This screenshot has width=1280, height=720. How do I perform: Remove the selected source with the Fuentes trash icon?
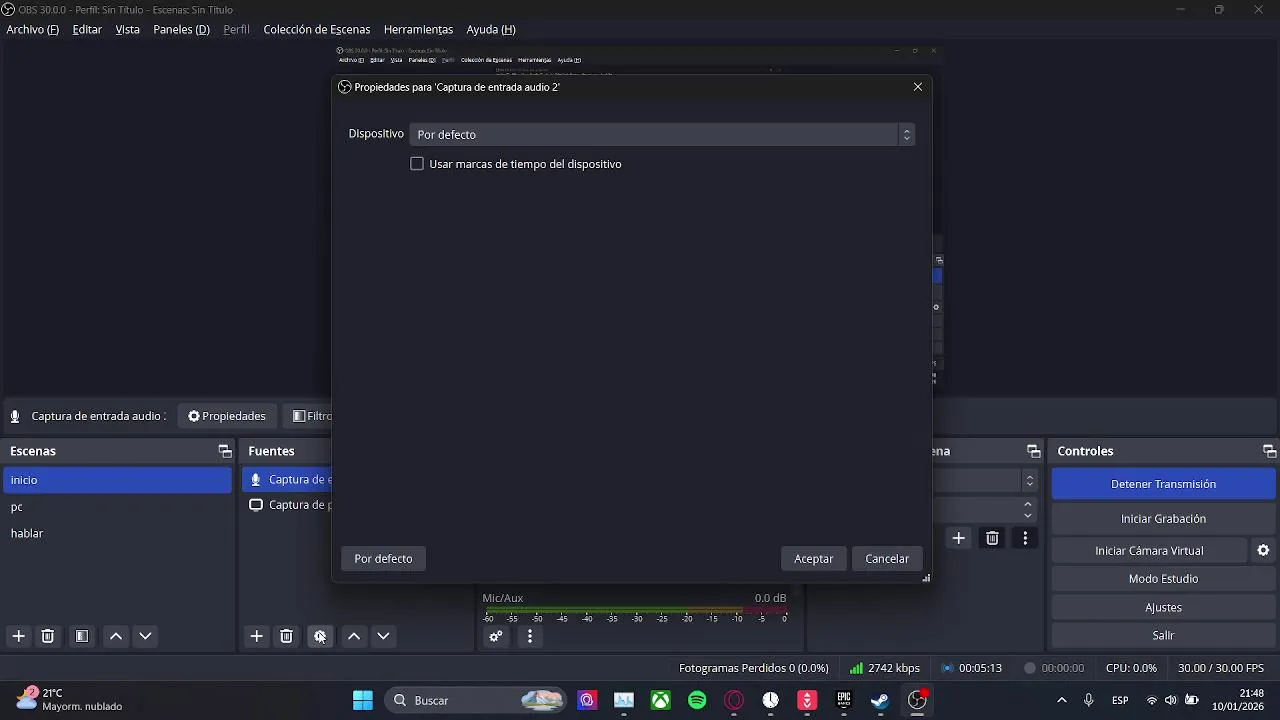pyautogui.click(x=286, y=636)
